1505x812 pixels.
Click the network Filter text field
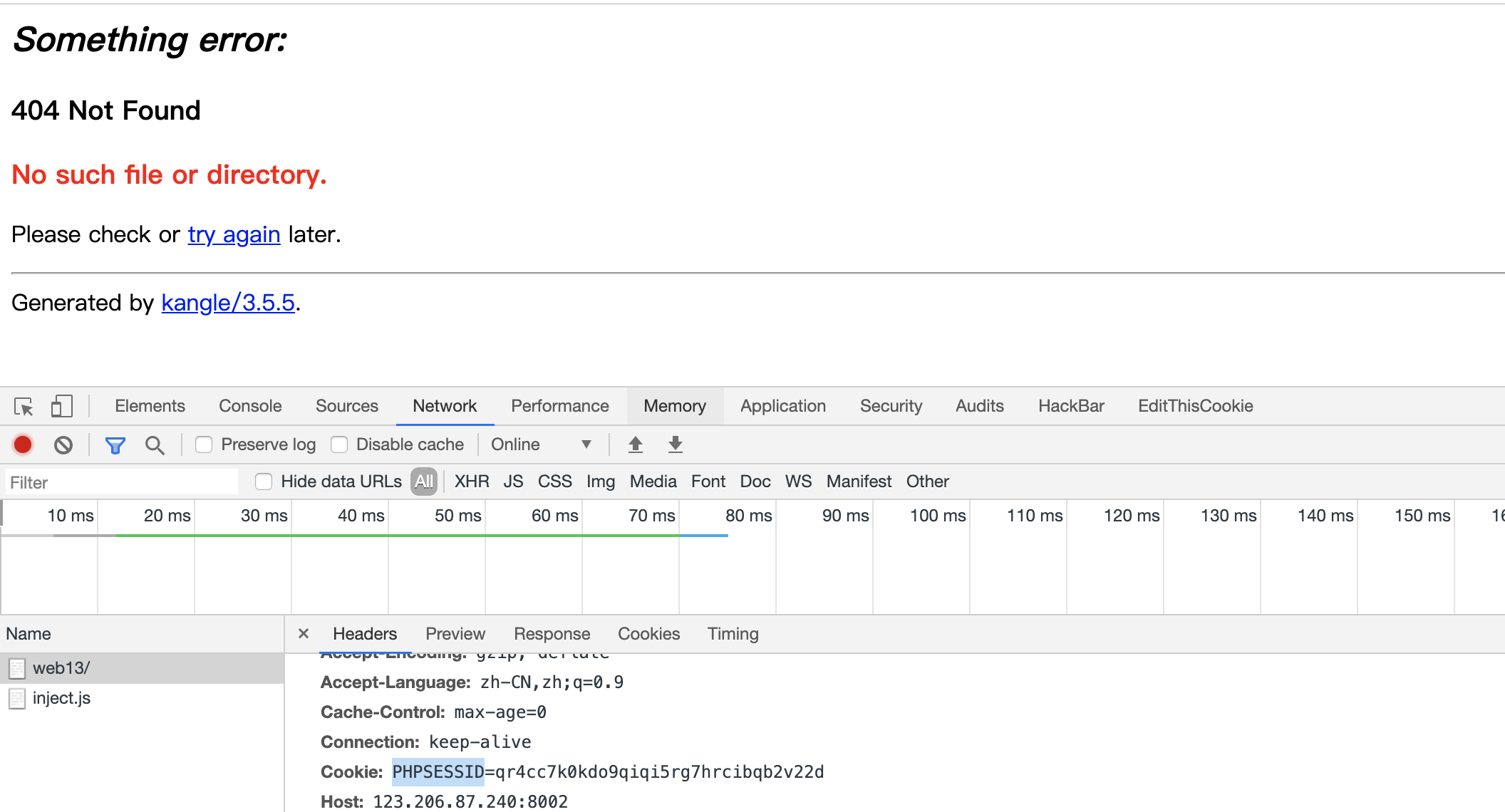click(x=121, y=482)
